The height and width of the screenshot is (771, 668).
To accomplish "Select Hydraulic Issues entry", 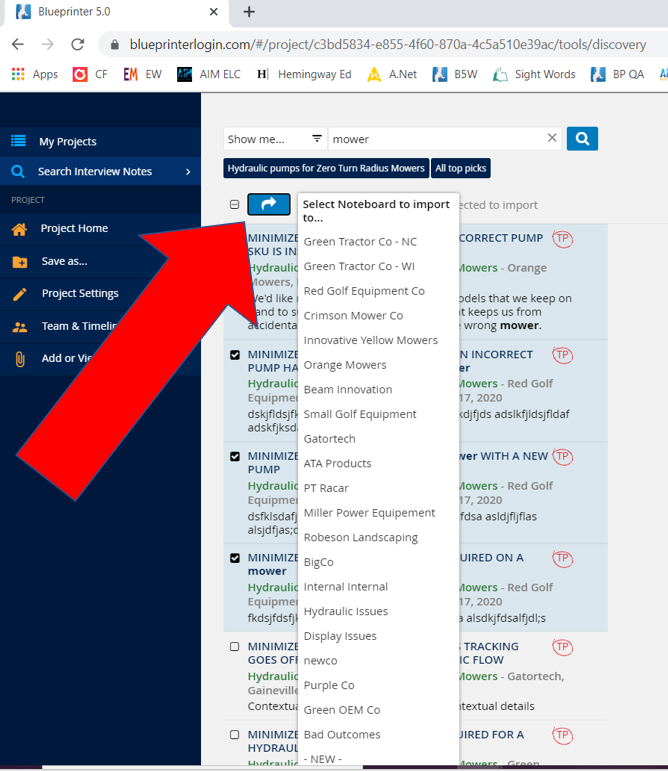I will point(346,611).
